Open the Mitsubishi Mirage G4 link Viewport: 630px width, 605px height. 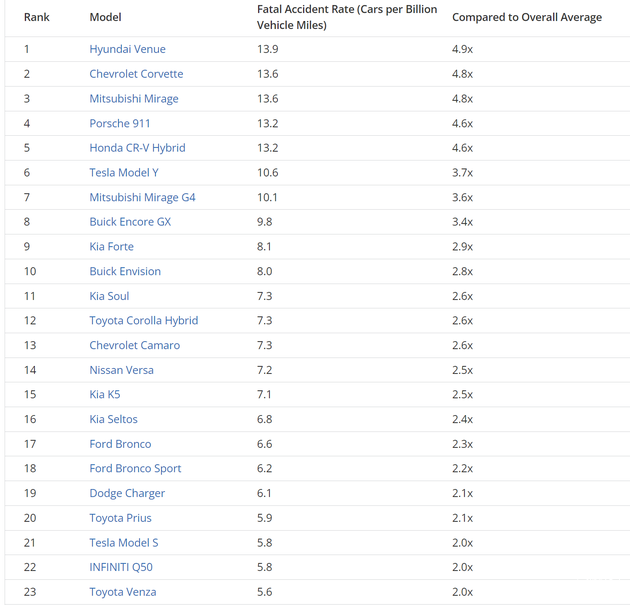tap(142, 197)
